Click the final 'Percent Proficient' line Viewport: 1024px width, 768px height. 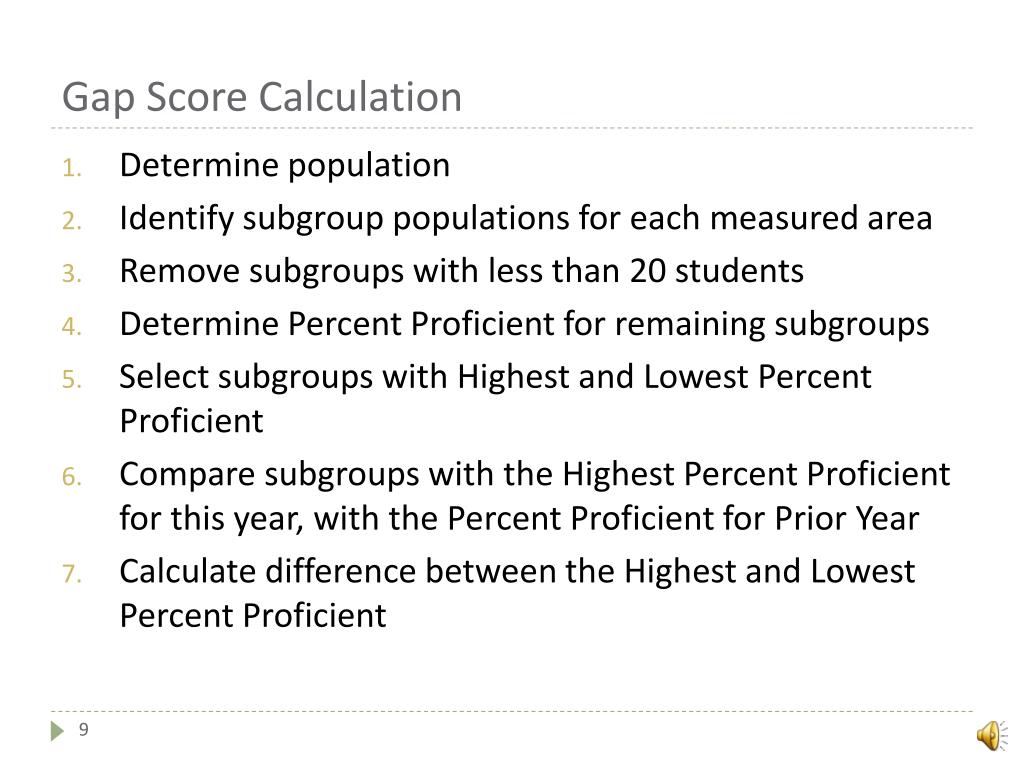253,616
